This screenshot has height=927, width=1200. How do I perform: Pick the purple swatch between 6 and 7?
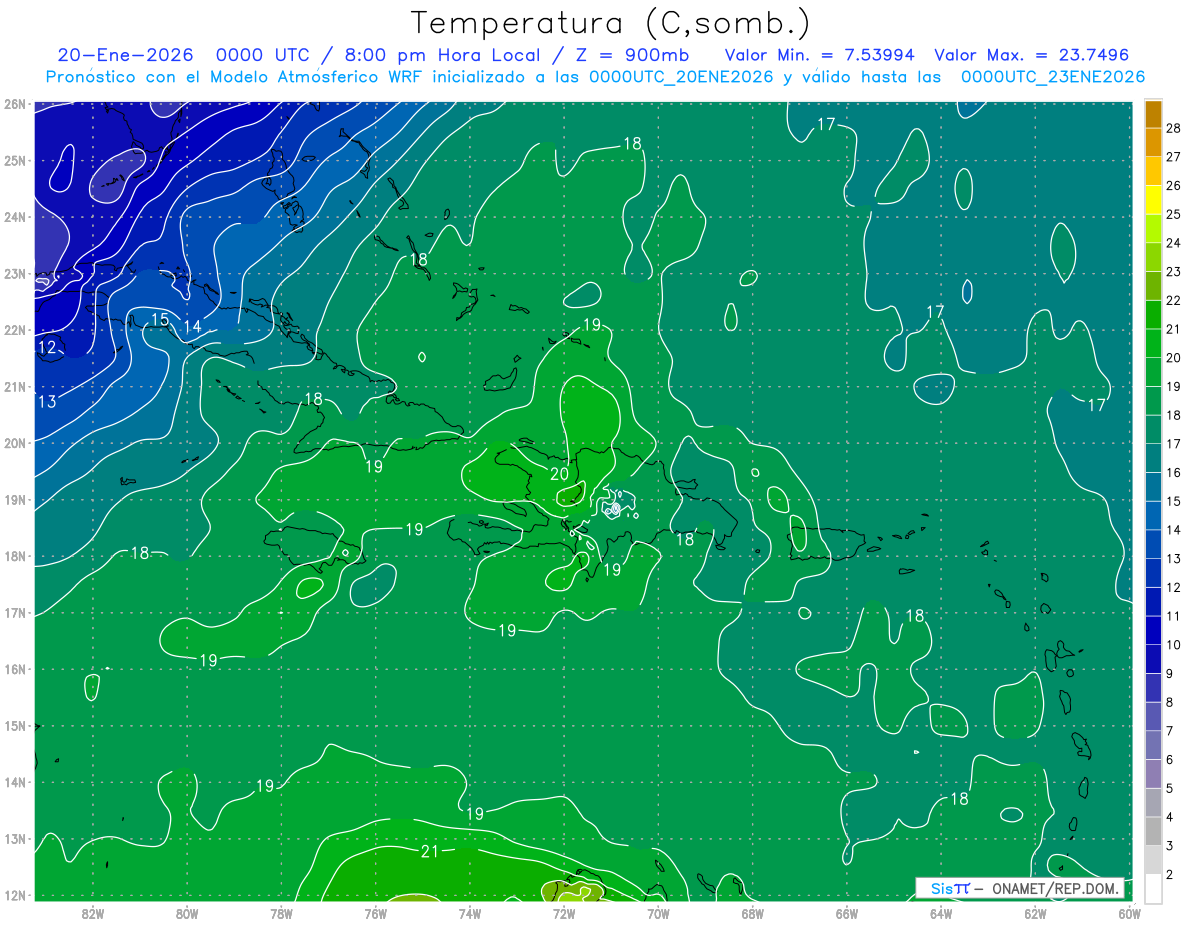[x=1153, y=745]
